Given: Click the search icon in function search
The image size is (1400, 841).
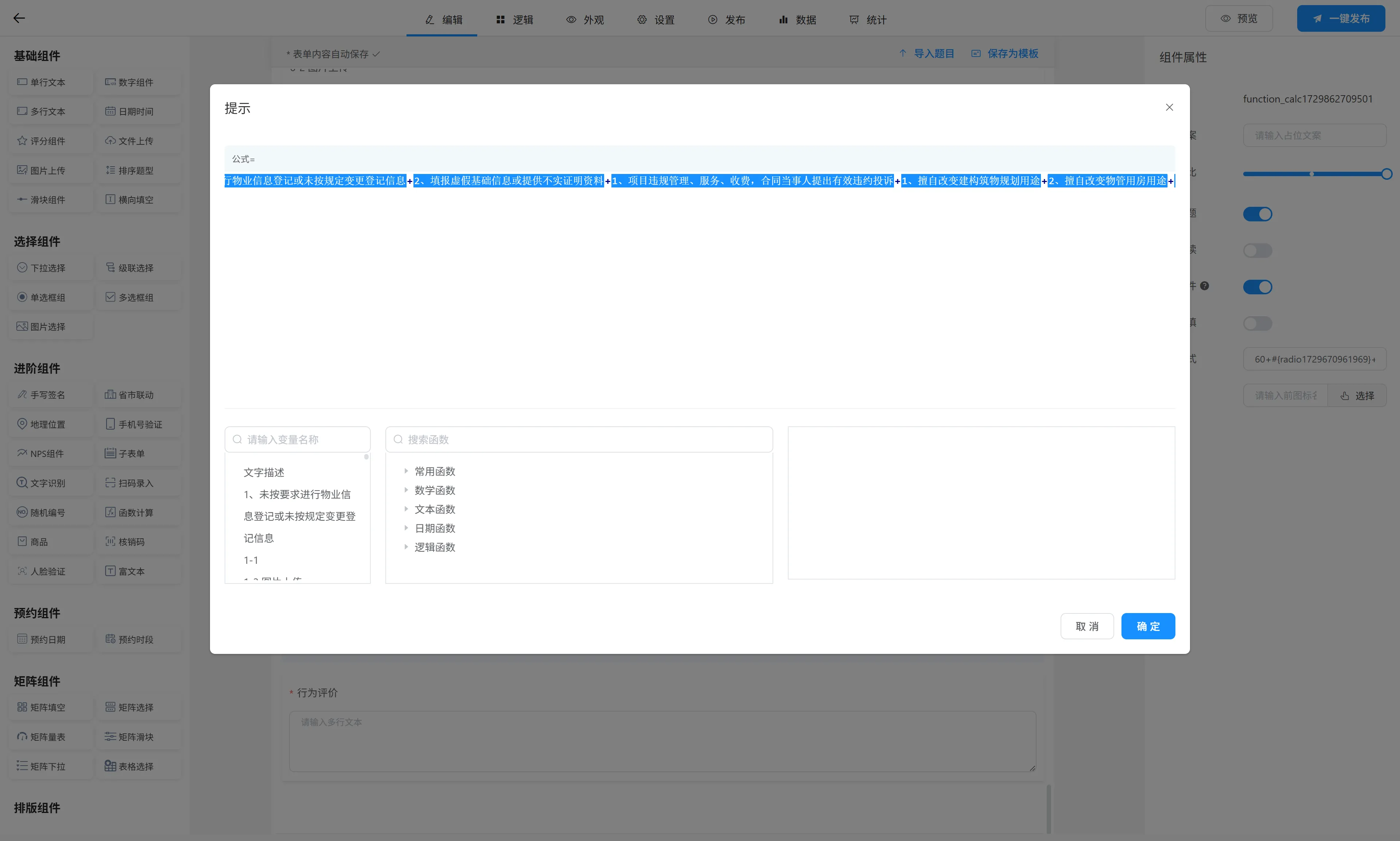Looking at the screenshot, I should [x=398, y=439].
